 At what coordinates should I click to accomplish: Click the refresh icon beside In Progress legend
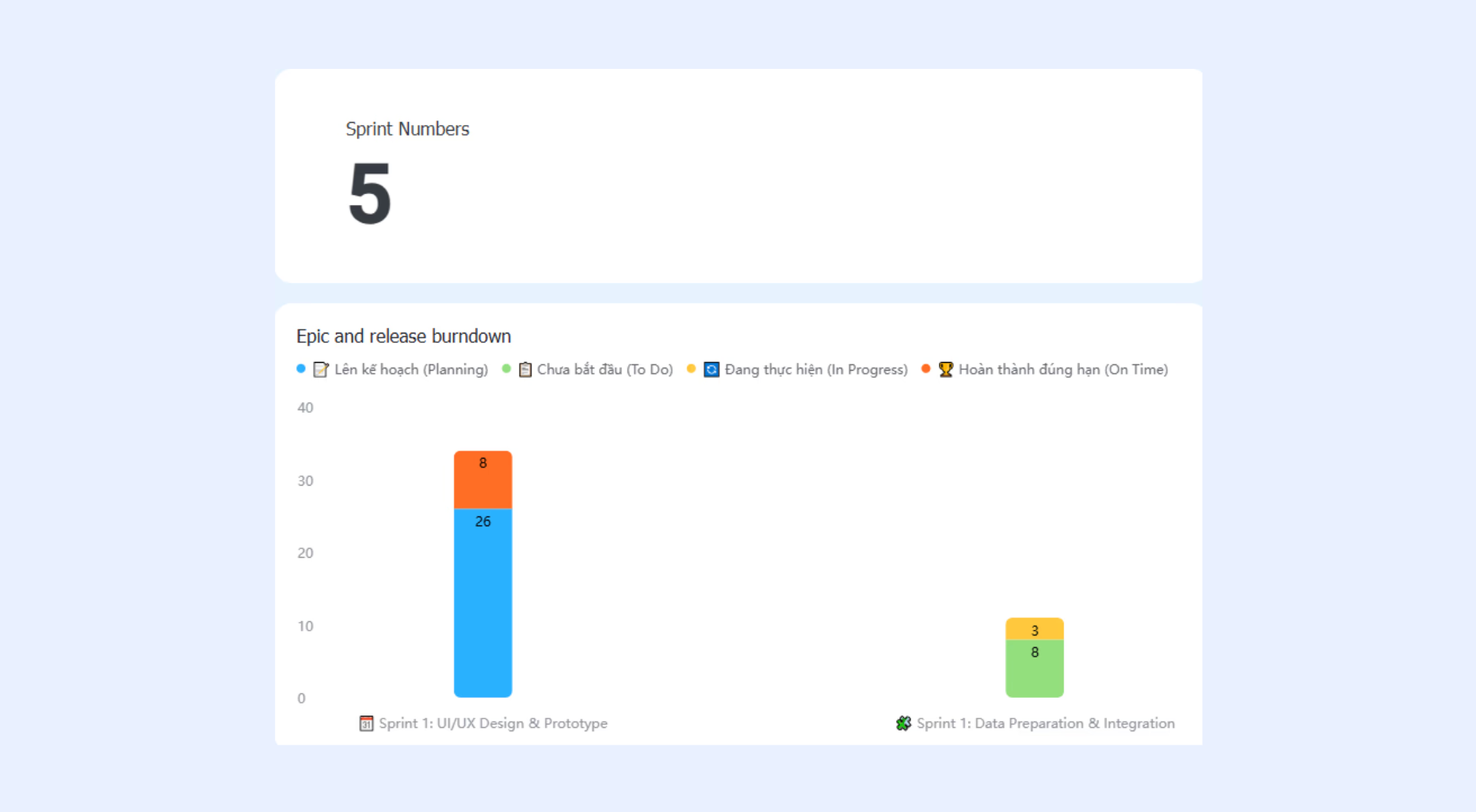711,370
